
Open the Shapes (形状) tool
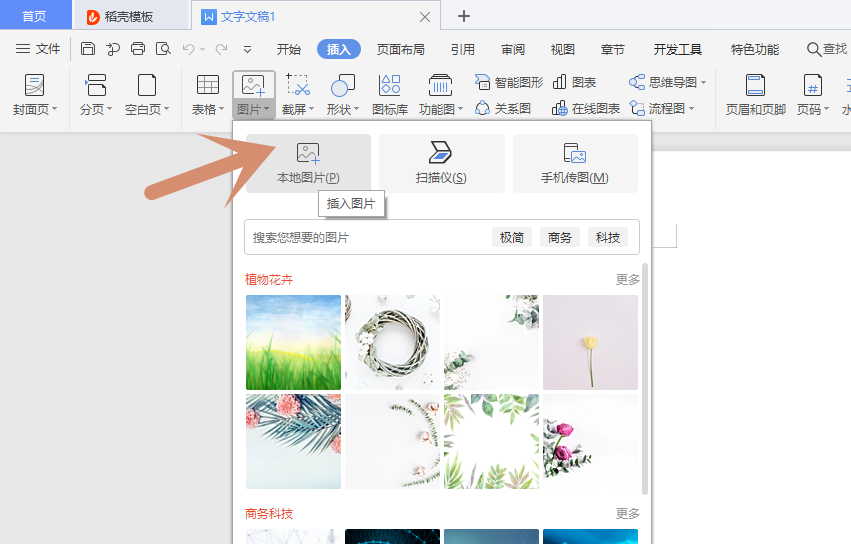tap(342, 94)
